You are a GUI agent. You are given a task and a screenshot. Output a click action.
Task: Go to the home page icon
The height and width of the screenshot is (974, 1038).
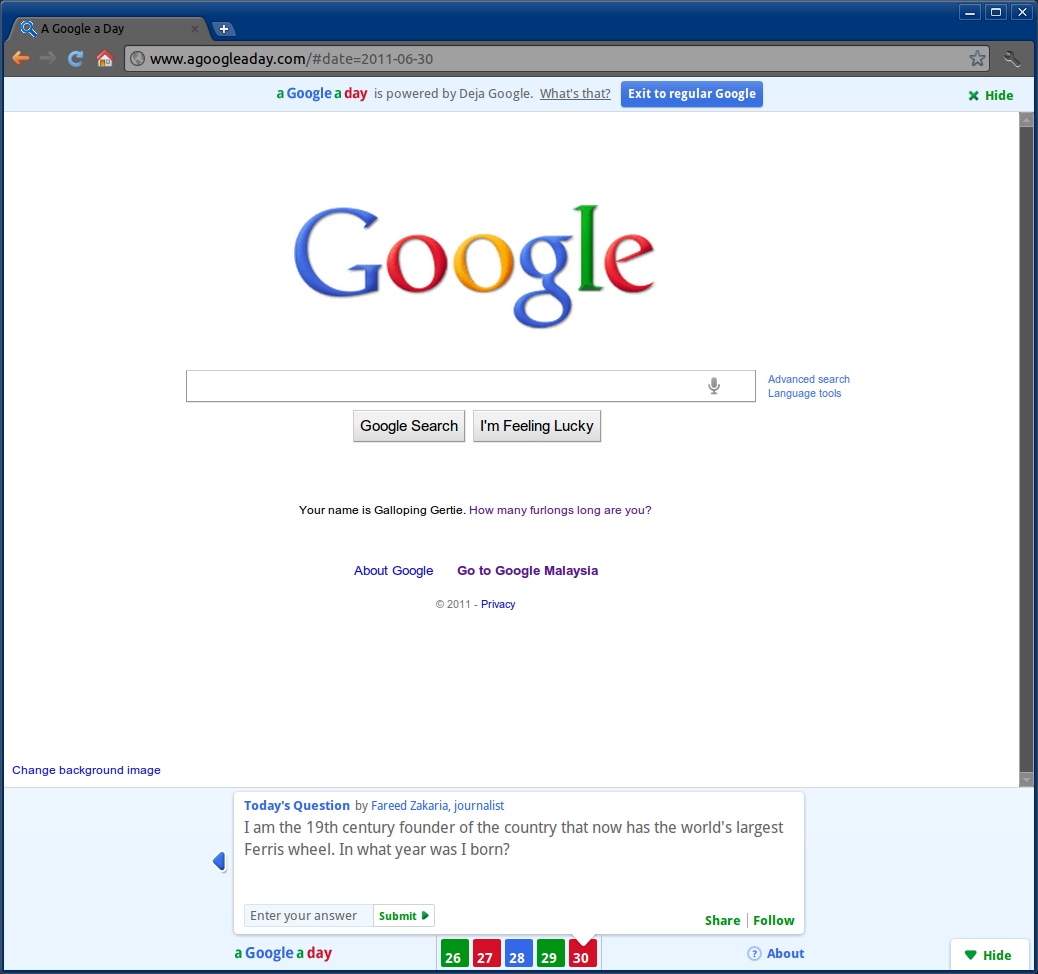pyautogui.click(x=105, y=58)
